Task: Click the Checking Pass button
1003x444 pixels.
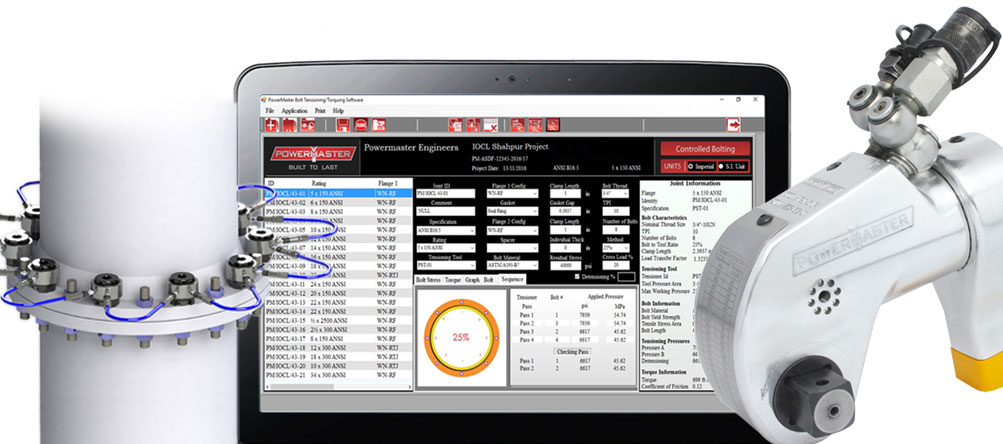Action: click(571, 351)
